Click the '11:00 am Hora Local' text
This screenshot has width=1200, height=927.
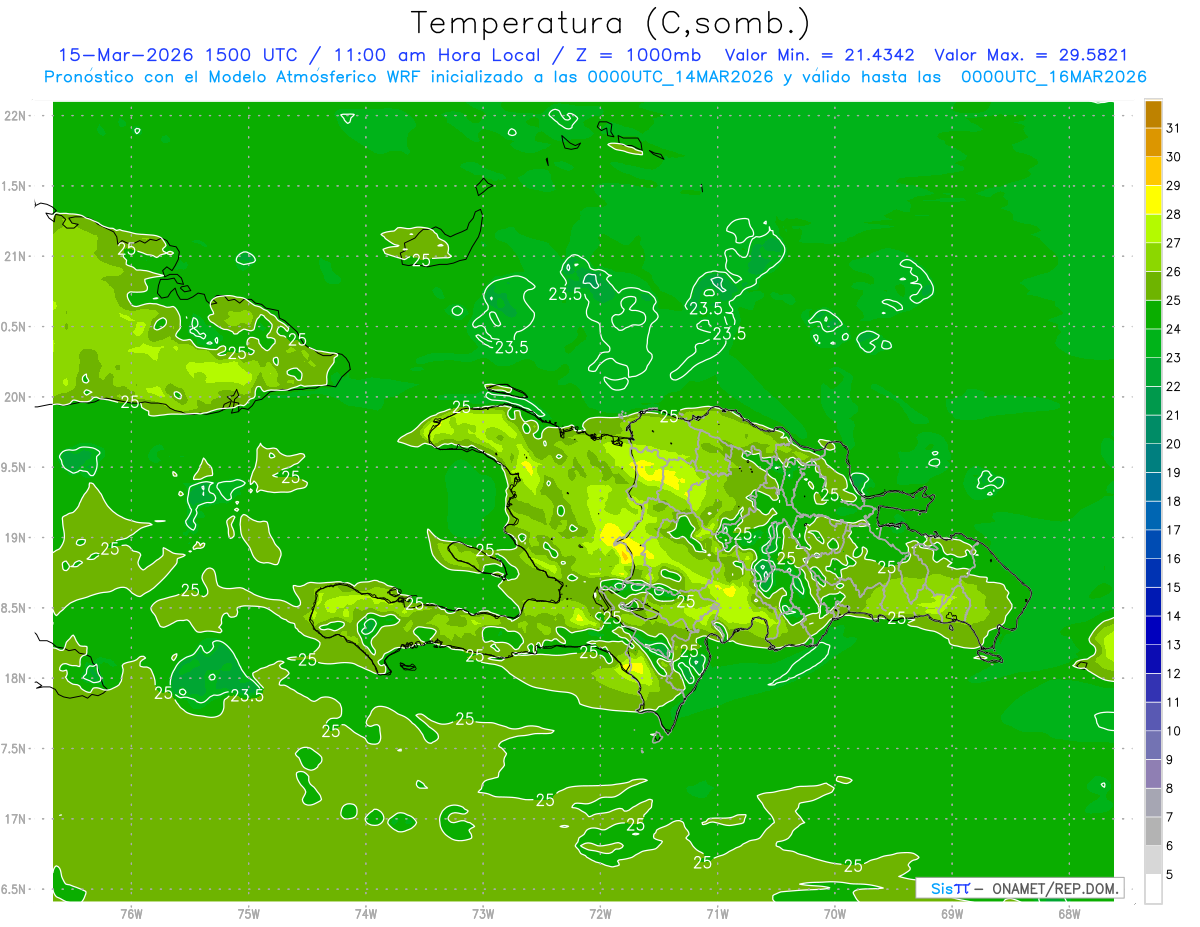tap(436, 55)
